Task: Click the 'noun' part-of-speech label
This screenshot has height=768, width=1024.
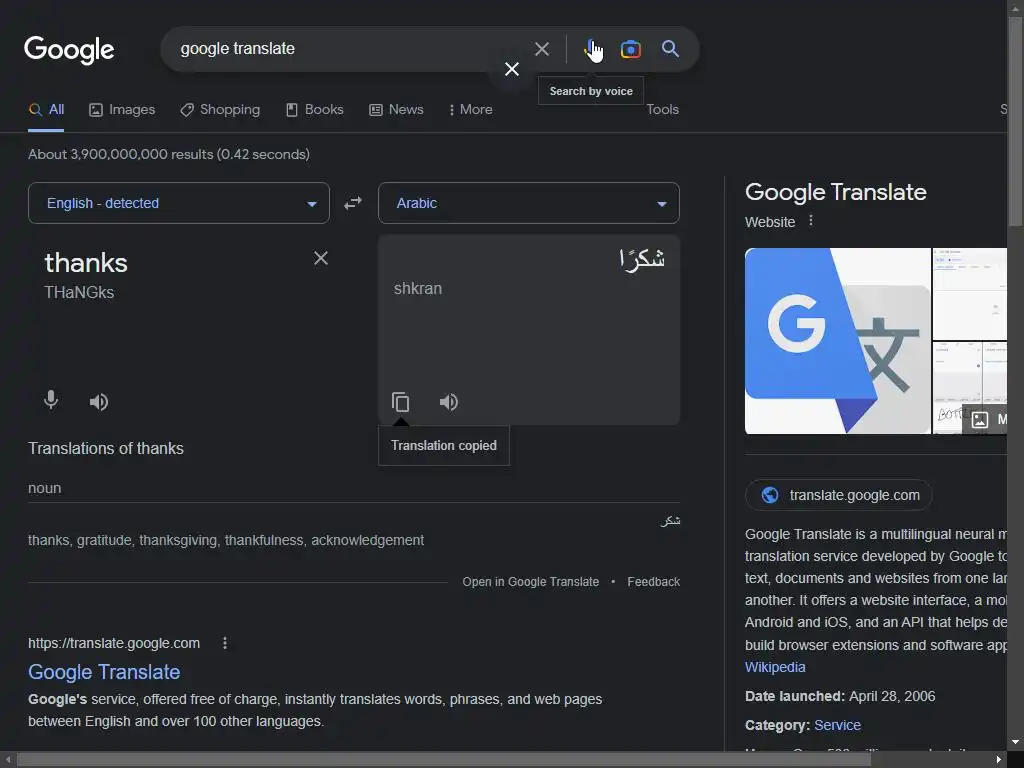Action: coord(44,488)
